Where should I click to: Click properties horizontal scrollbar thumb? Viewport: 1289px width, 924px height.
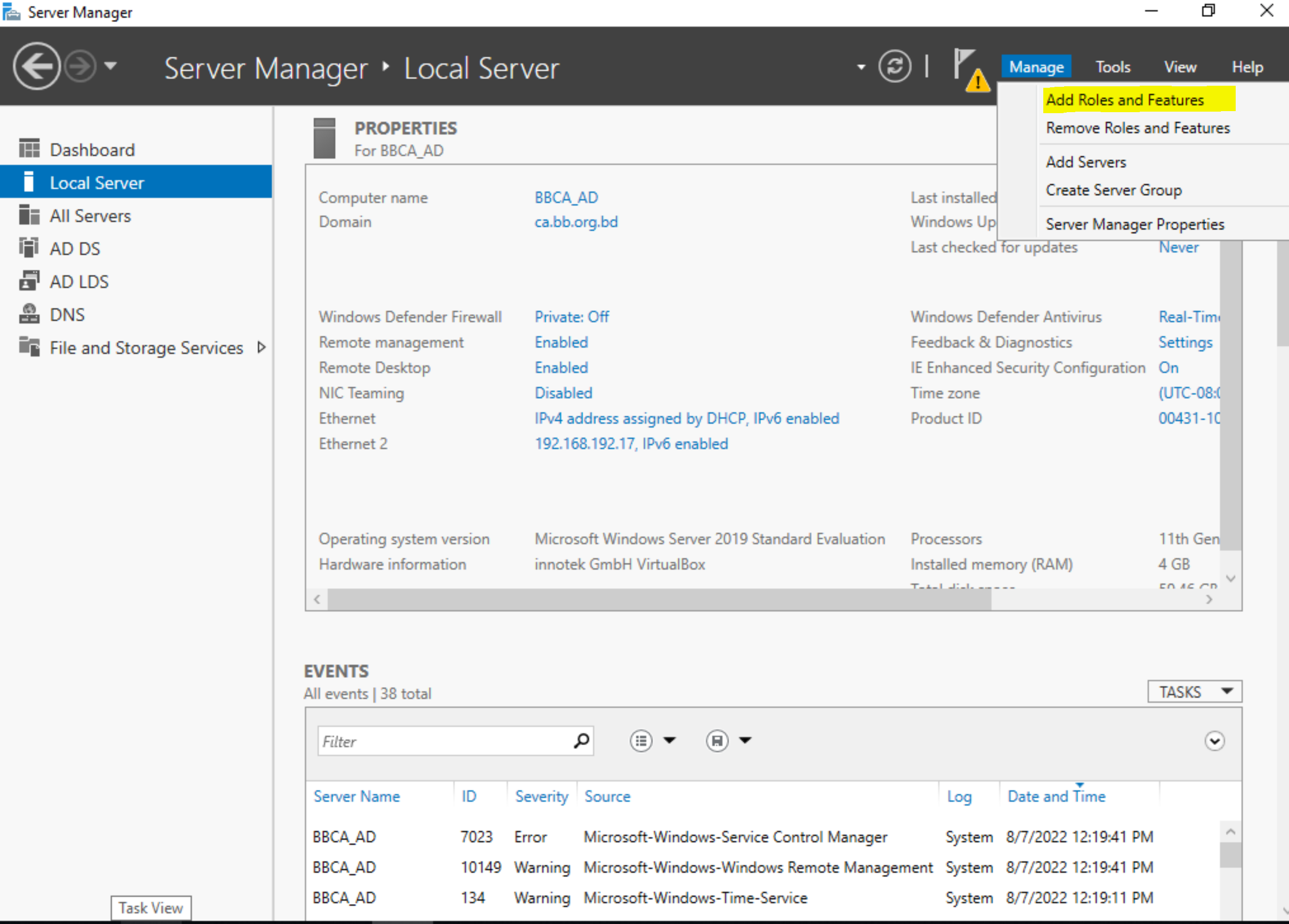click(659, 599)
